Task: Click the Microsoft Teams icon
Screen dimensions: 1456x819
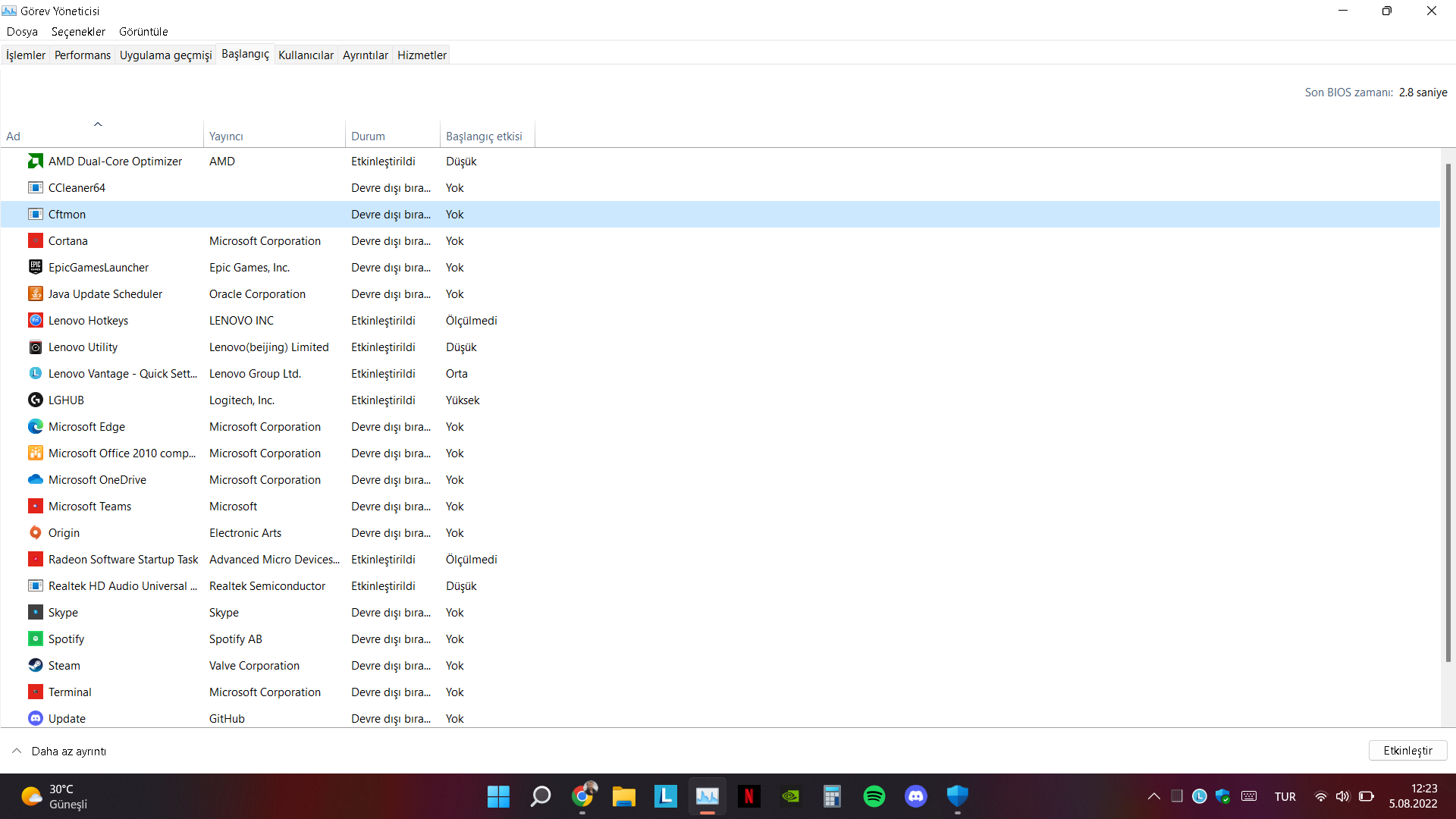Action: click(x=36, y=506)
